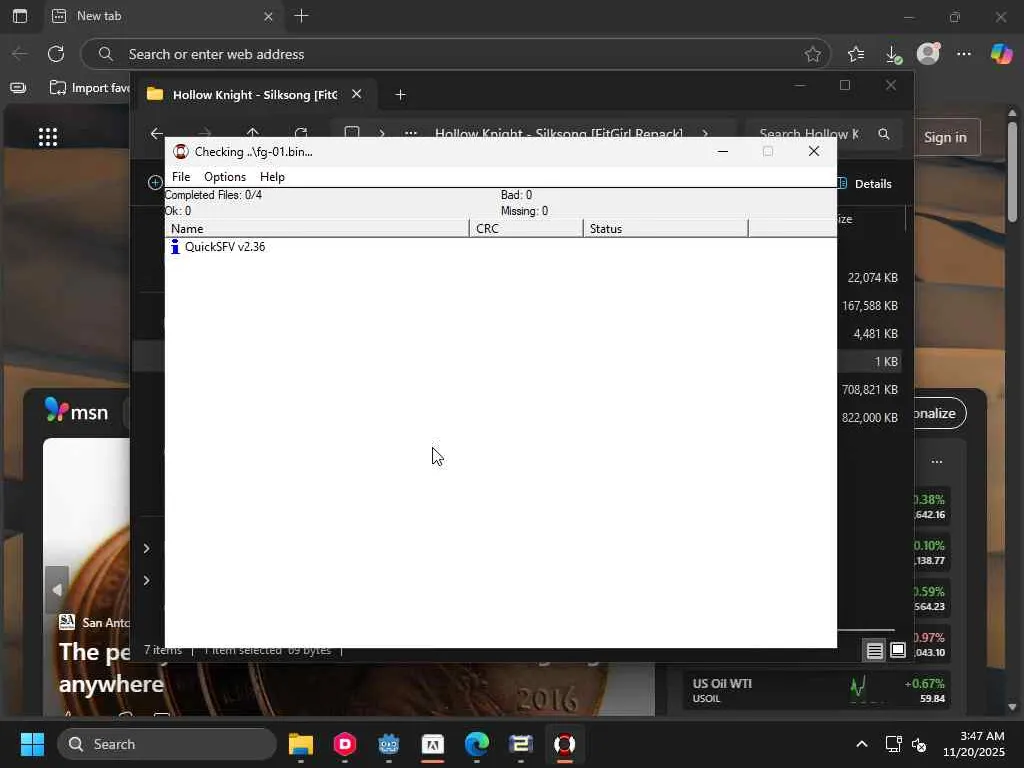Expand the upper Explorer navigation pane chevron
This screenshot has height=768, width=1024.
146,549
